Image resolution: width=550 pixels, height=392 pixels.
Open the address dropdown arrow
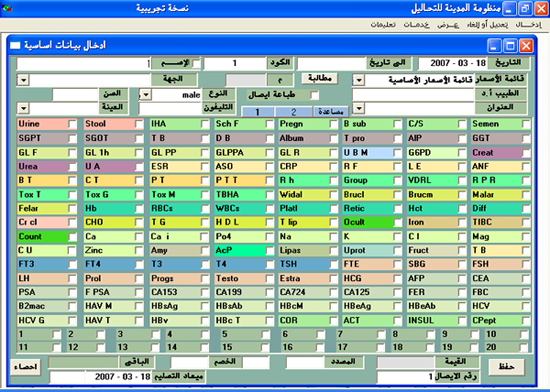[358, 108]
